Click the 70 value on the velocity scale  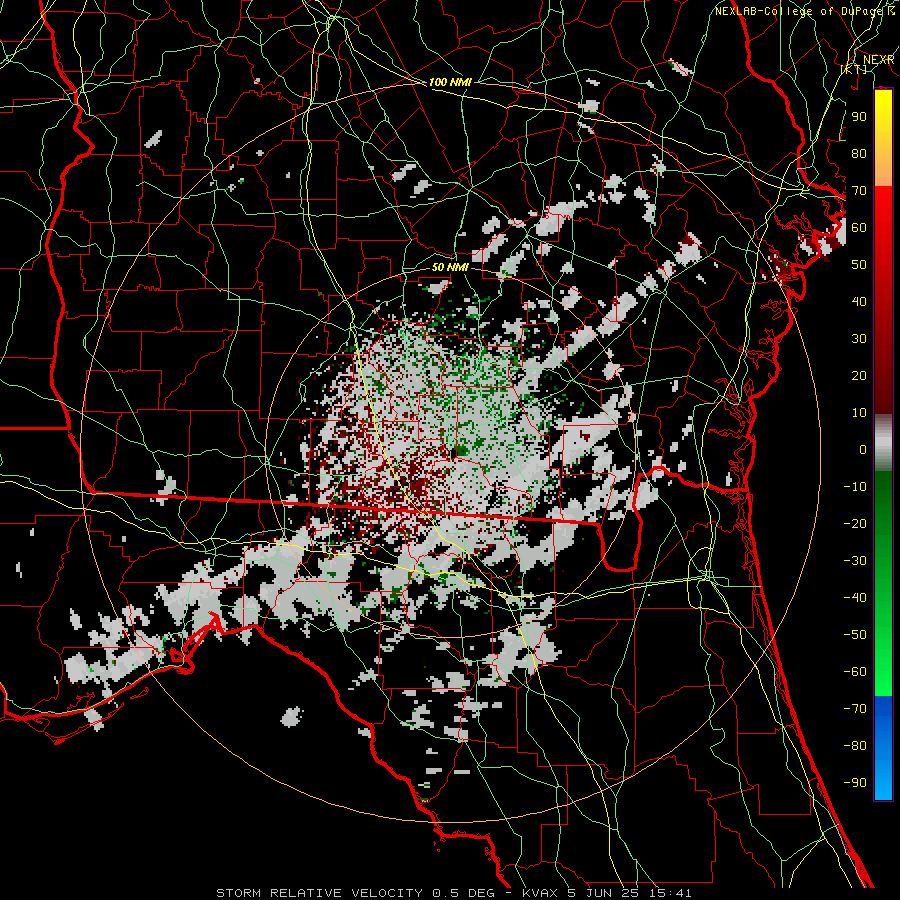(859, 191)
